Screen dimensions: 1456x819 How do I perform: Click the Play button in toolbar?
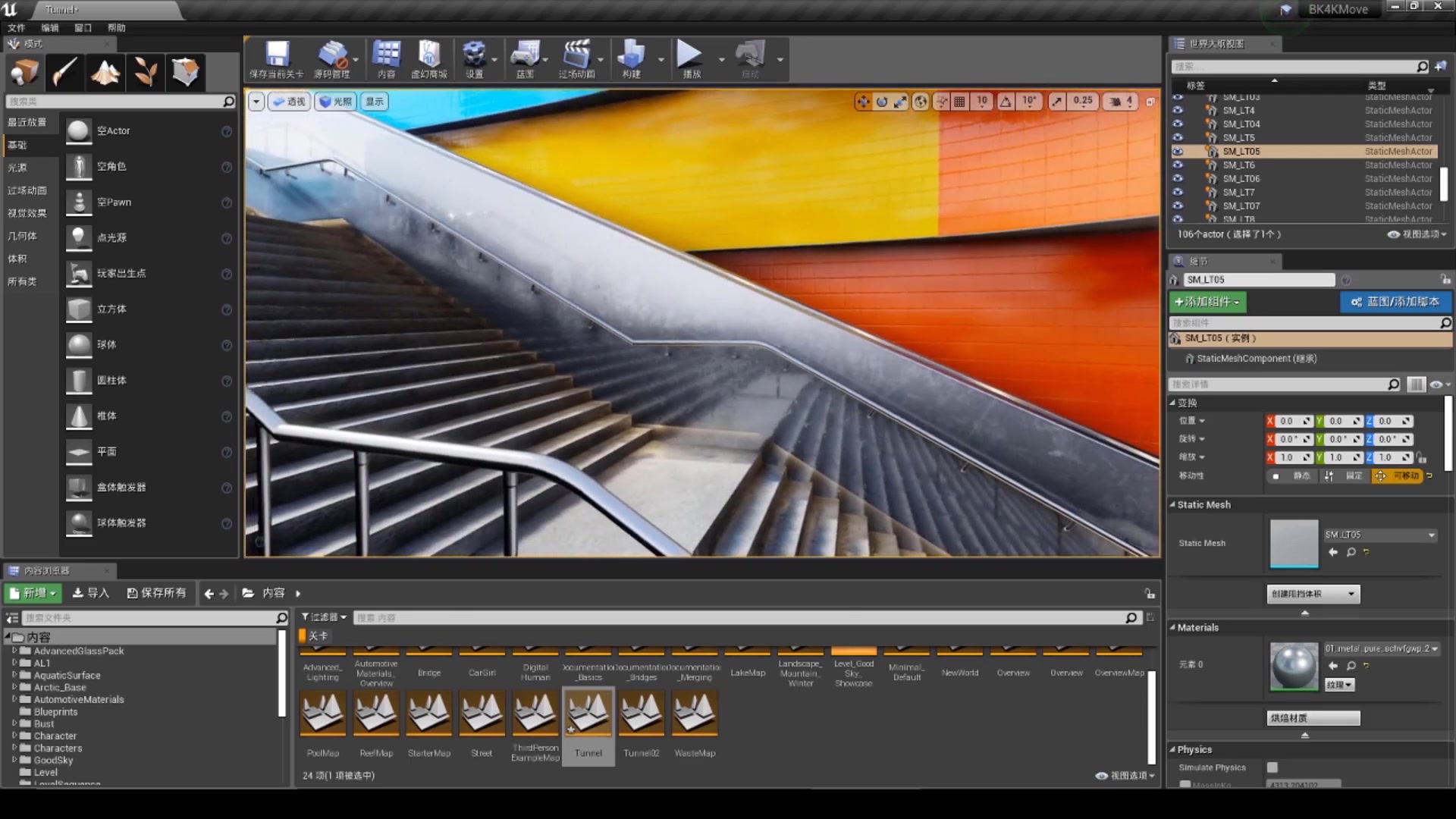(689, 55)
